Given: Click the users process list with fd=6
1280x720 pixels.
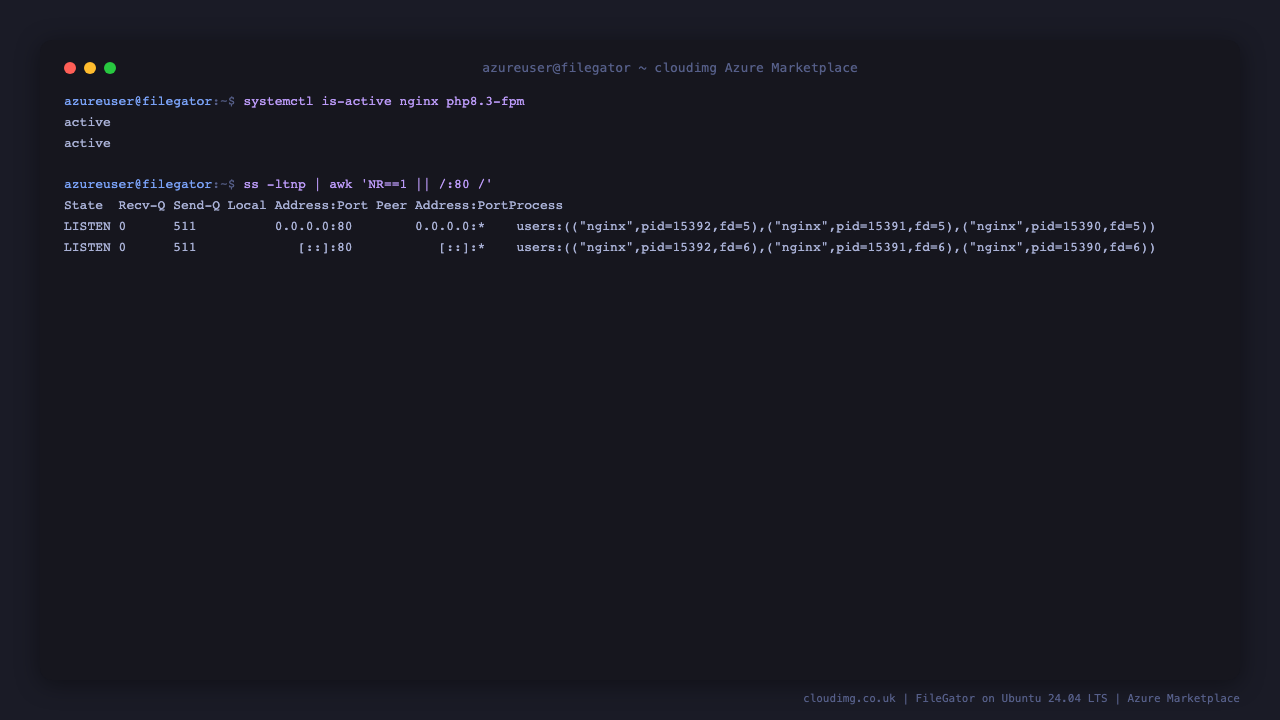Looking at the screenshot, I should pyautogui.click(x=836, y=247).
